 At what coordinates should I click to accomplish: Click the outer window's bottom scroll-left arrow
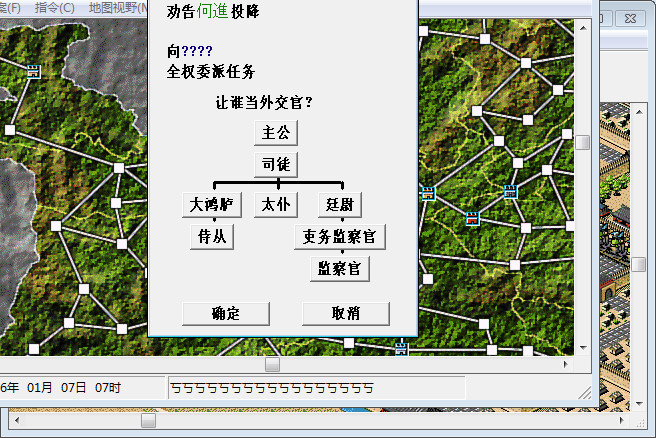pos(17,420)
